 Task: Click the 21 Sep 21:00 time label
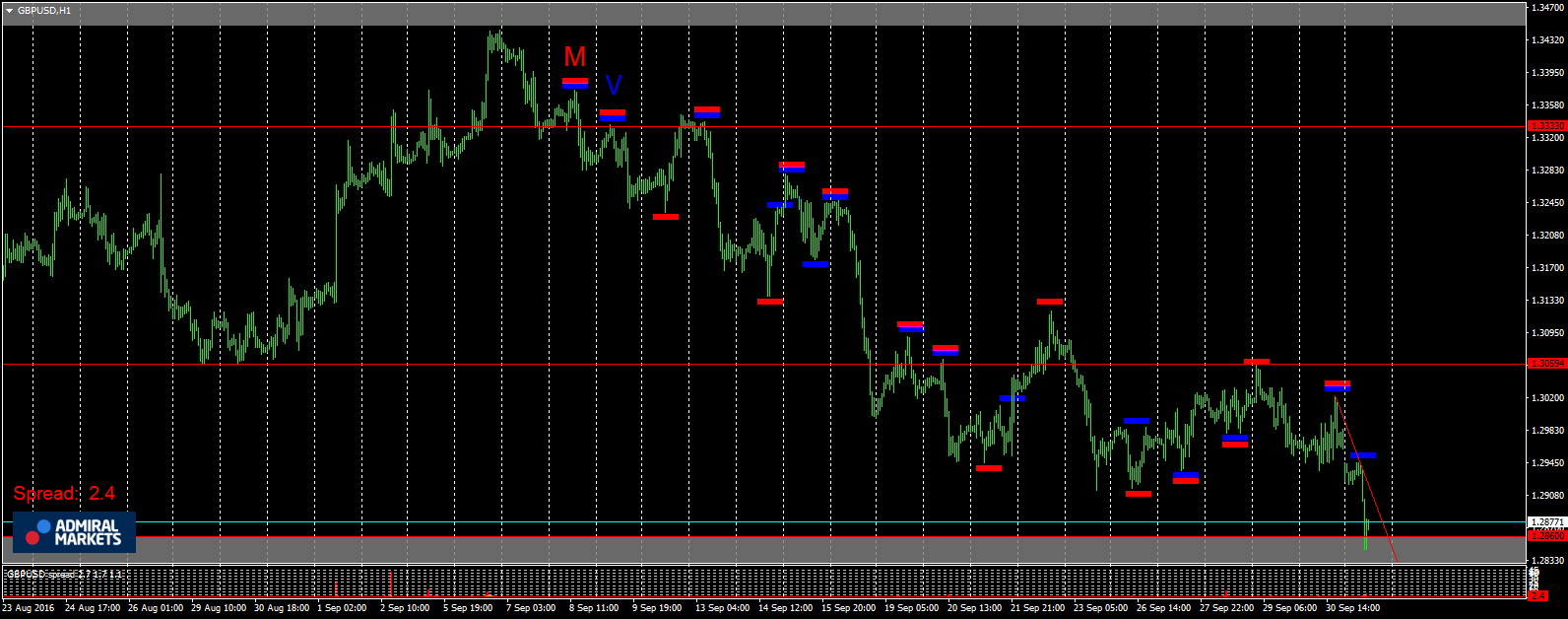tap(1038, 608)
